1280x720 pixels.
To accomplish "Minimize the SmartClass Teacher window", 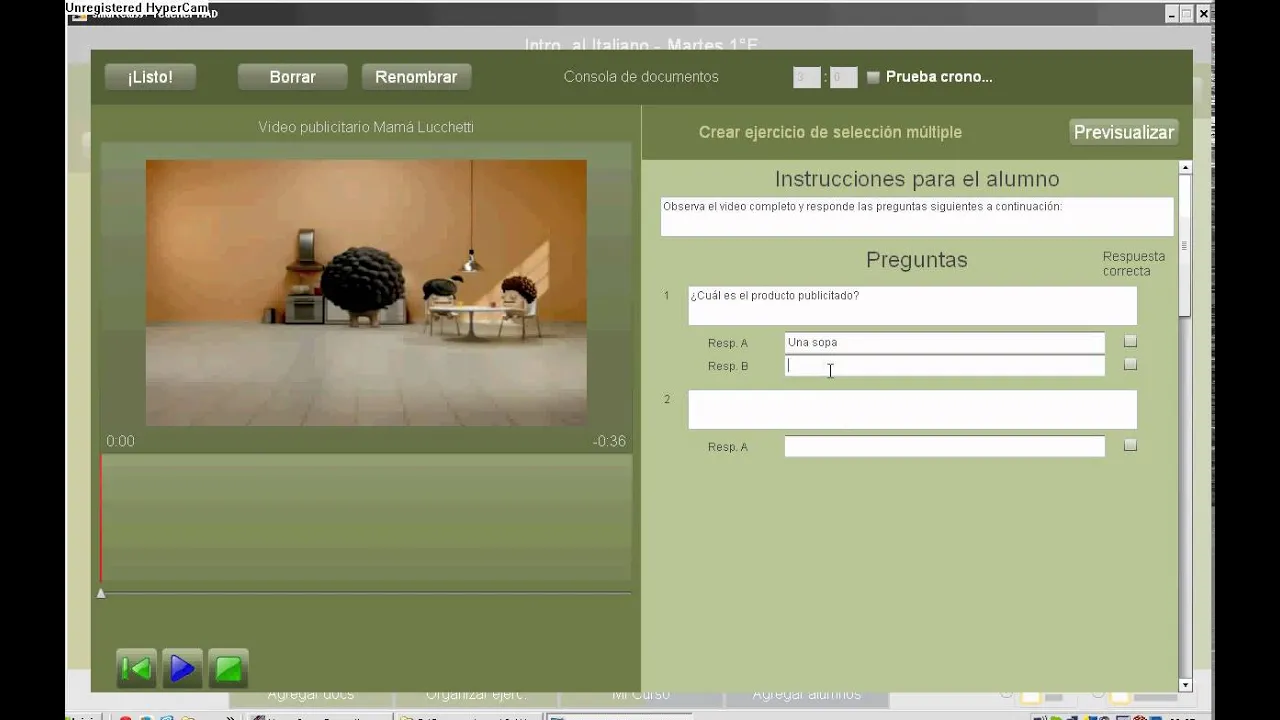I will (x=1171, y=14).
